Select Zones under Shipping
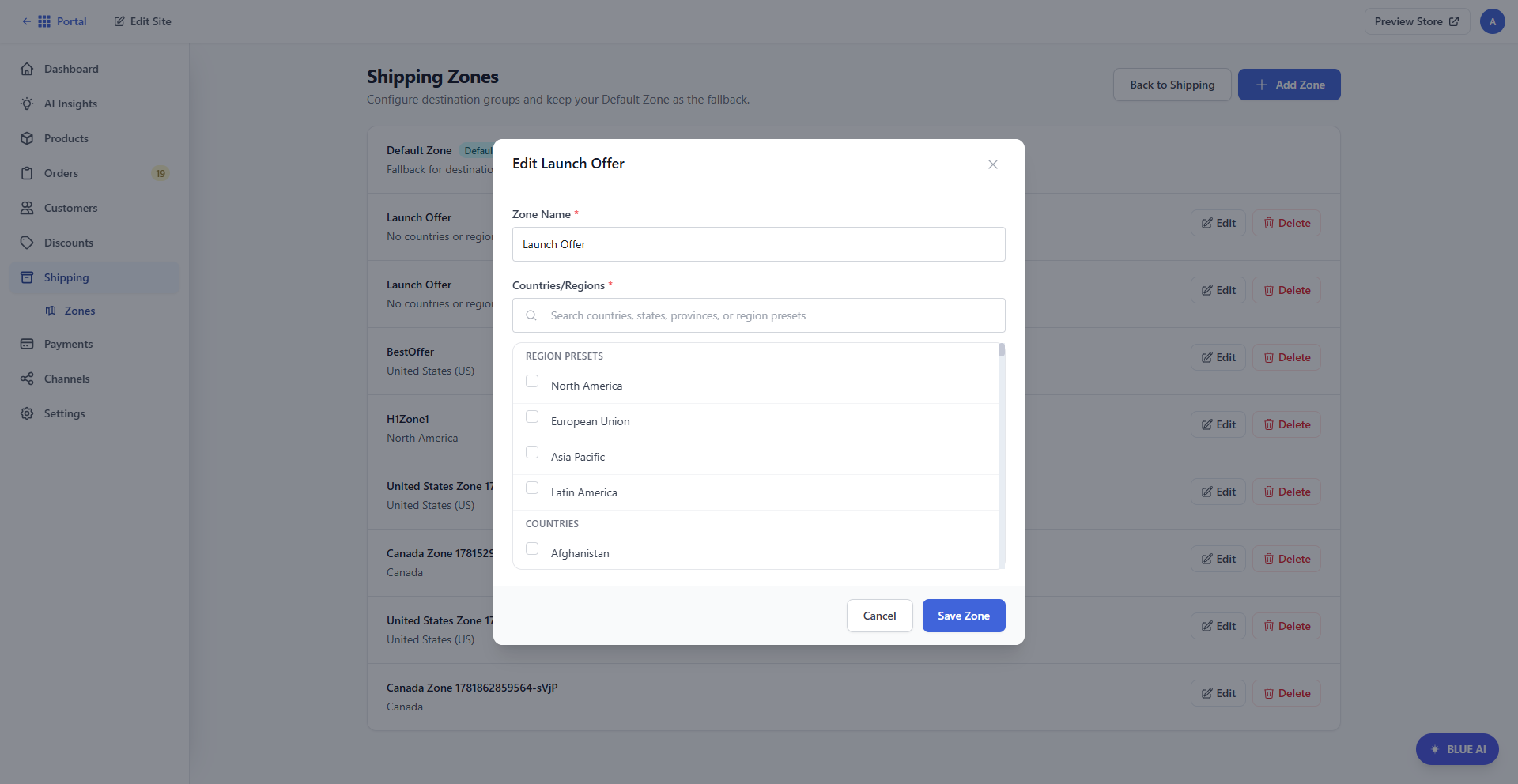The height and width of the screenshot is (784, 1518). (x=79, y=311)
